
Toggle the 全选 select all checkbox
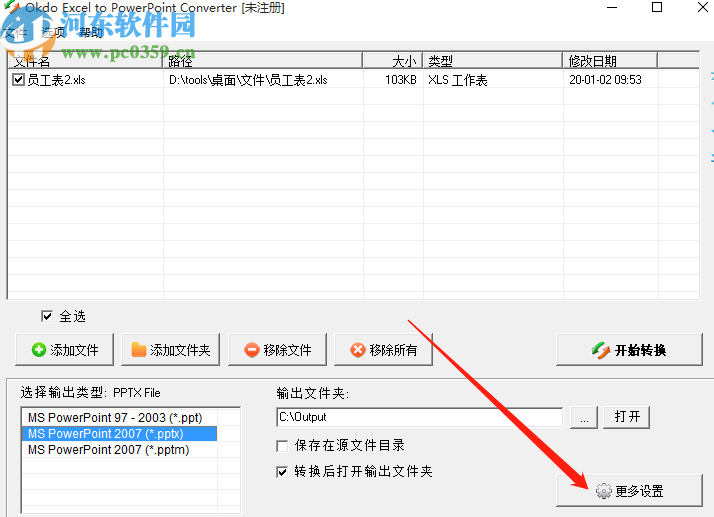pos(47,316)
